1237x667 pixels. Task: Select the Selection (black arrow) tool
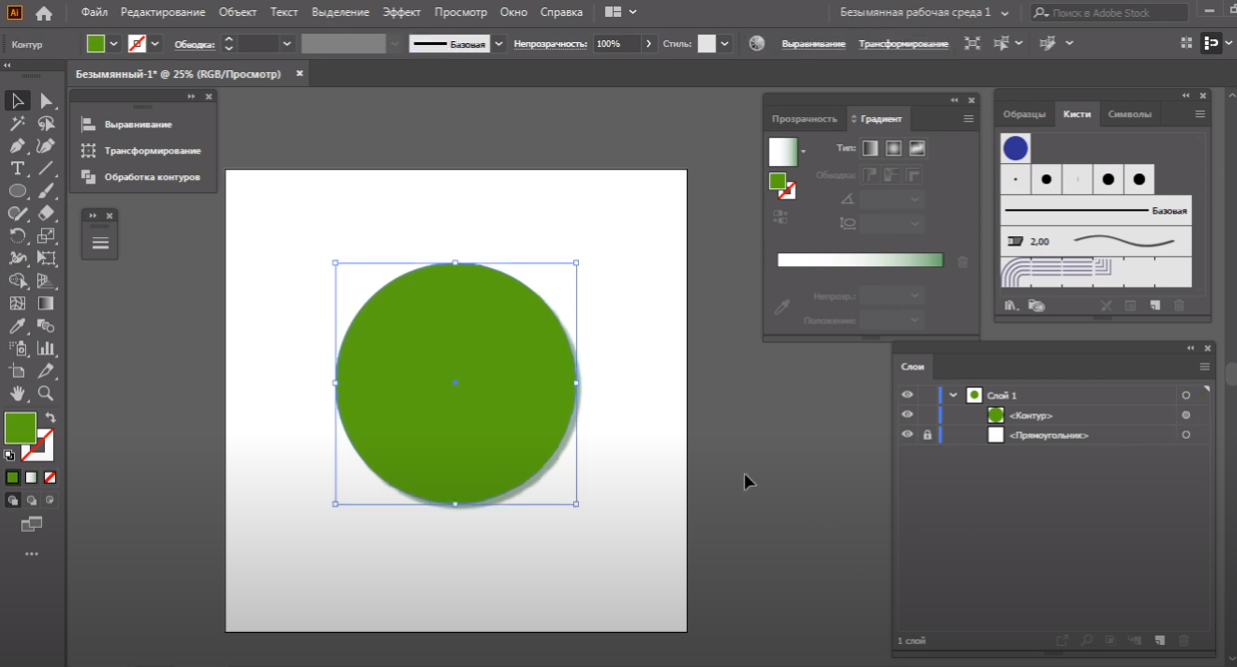coord(17,101)
